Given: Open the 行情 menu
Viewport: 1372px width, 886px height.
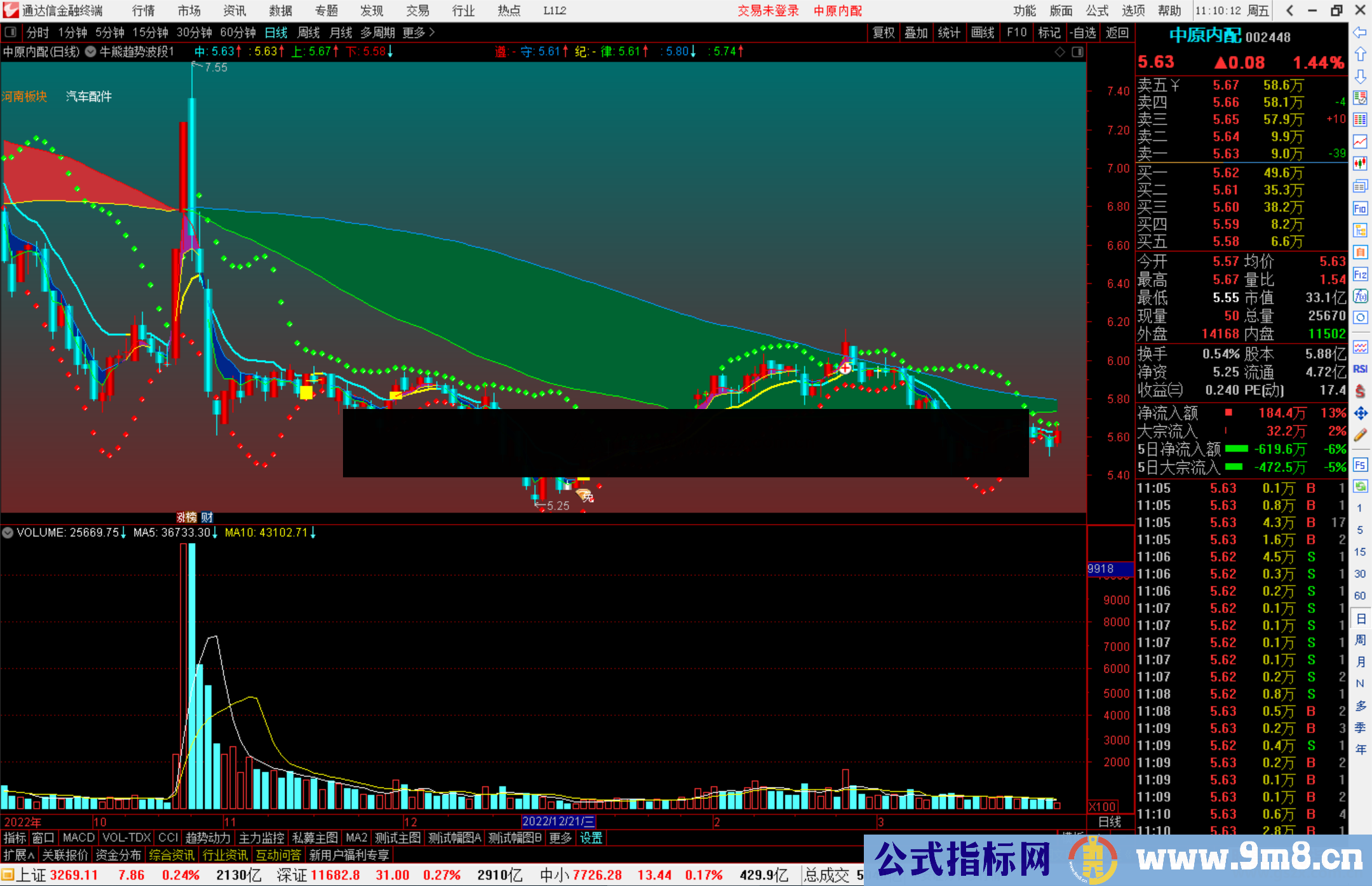Looking at the screenshot, I should coord(144,11).
